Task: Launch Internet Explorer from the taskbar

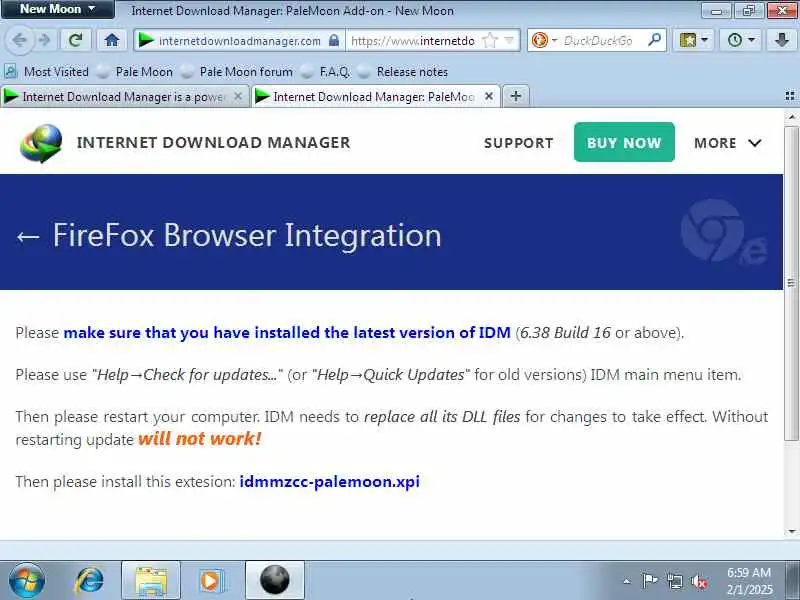Action: (x=89, y=580)
